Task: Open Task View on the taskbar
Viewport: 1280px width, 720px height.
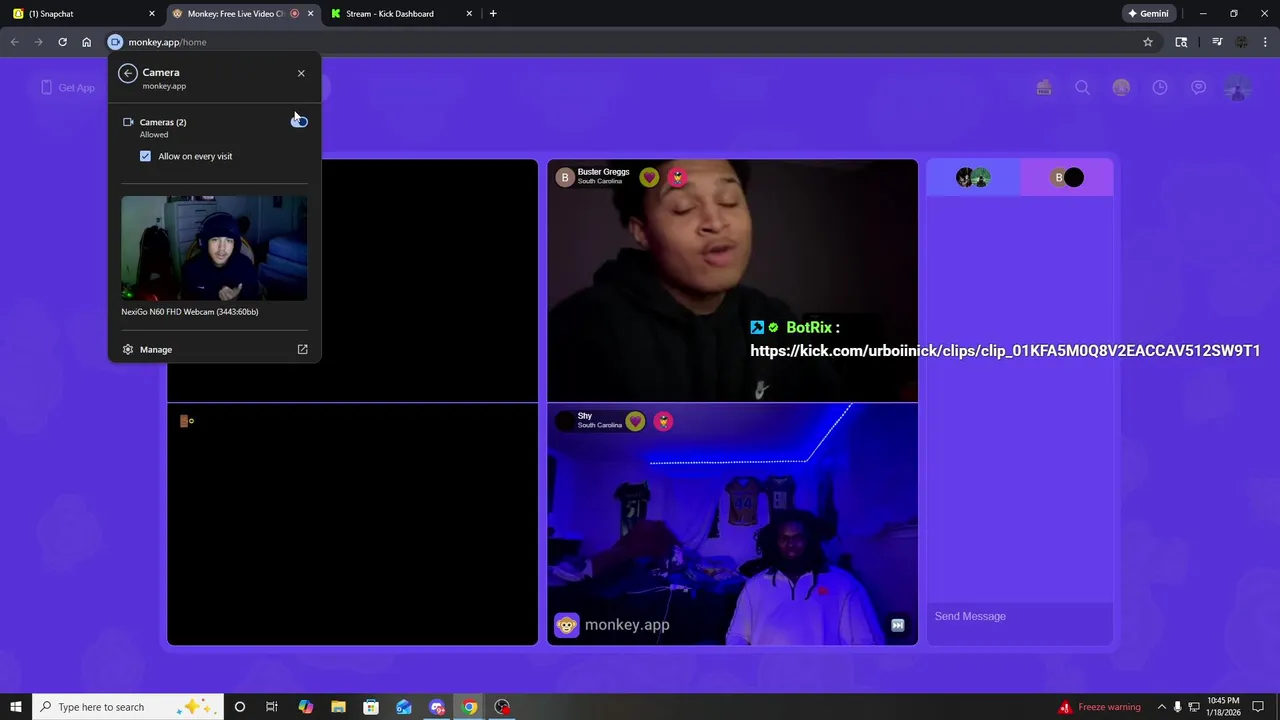Action: click(272, 707)
